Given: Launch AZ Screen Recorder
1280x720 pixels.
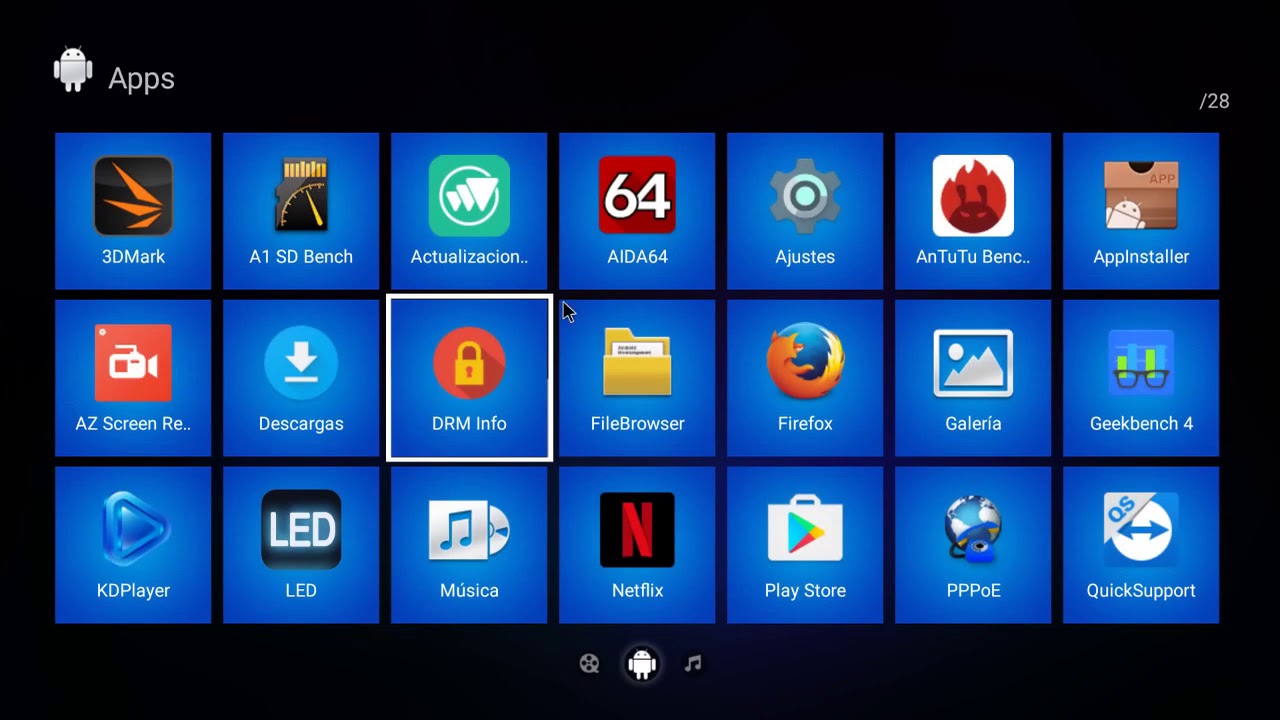Looking at the screenshot, I should tap(133, 378).
